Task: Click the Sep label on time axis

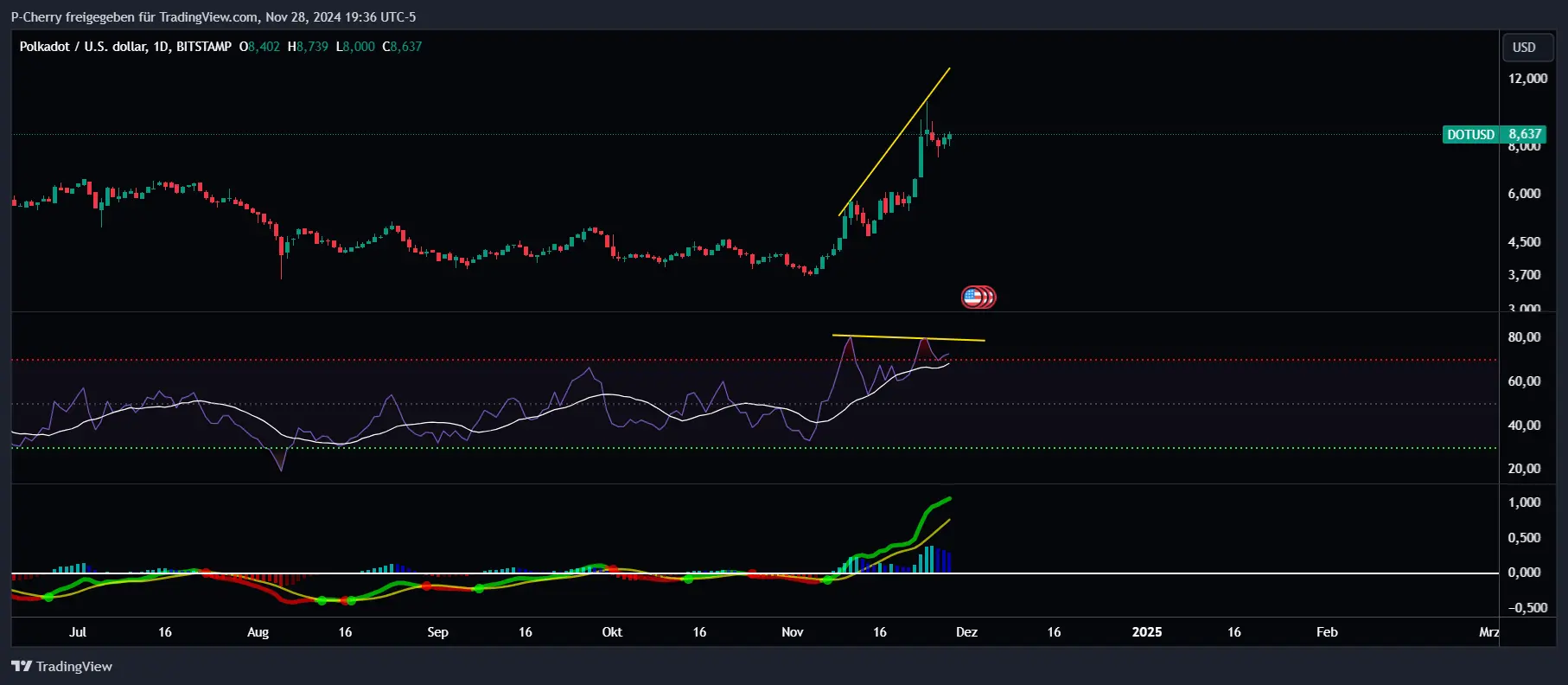Action: click(437, 632)
